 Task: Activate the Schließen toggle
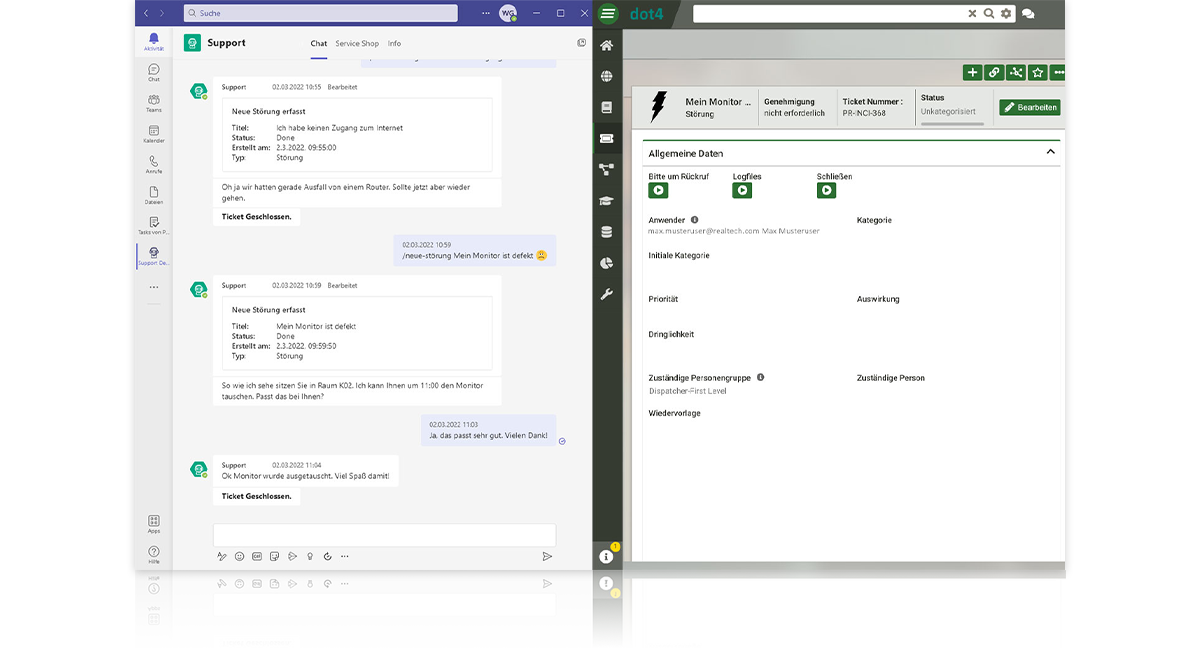click(826, 189)
